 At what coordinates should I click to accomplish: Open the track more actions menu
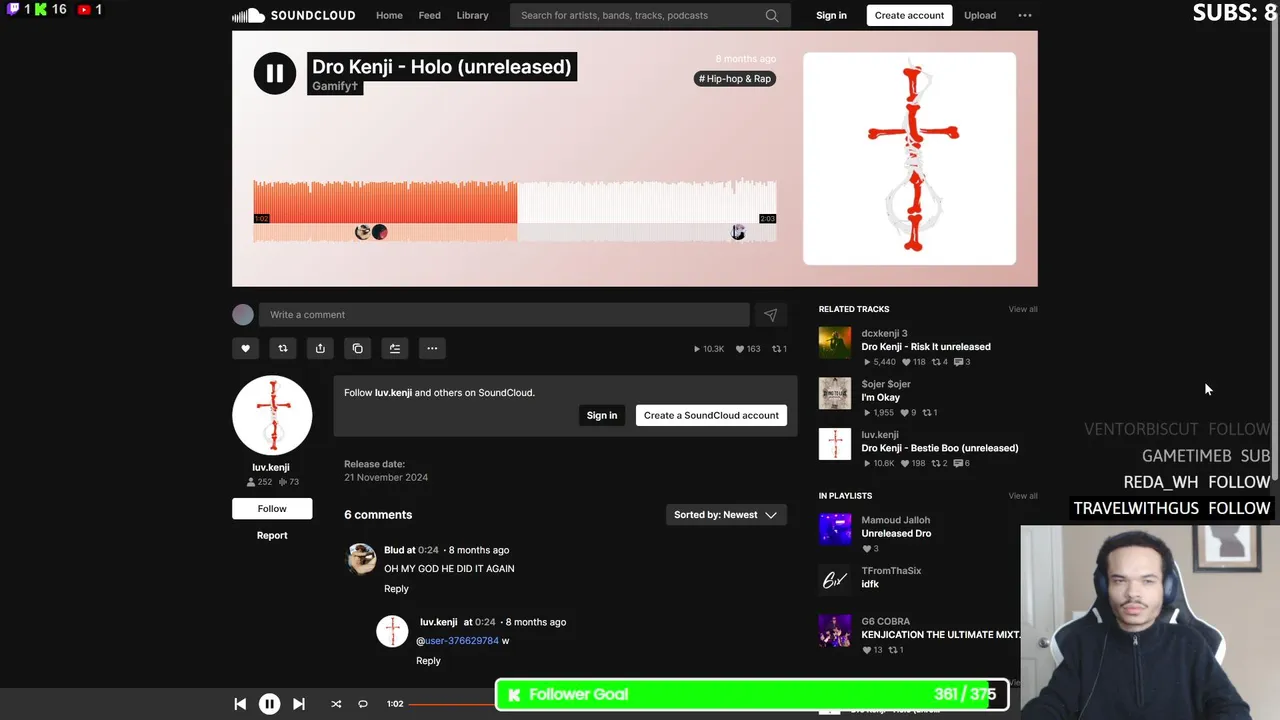[432, 348]
